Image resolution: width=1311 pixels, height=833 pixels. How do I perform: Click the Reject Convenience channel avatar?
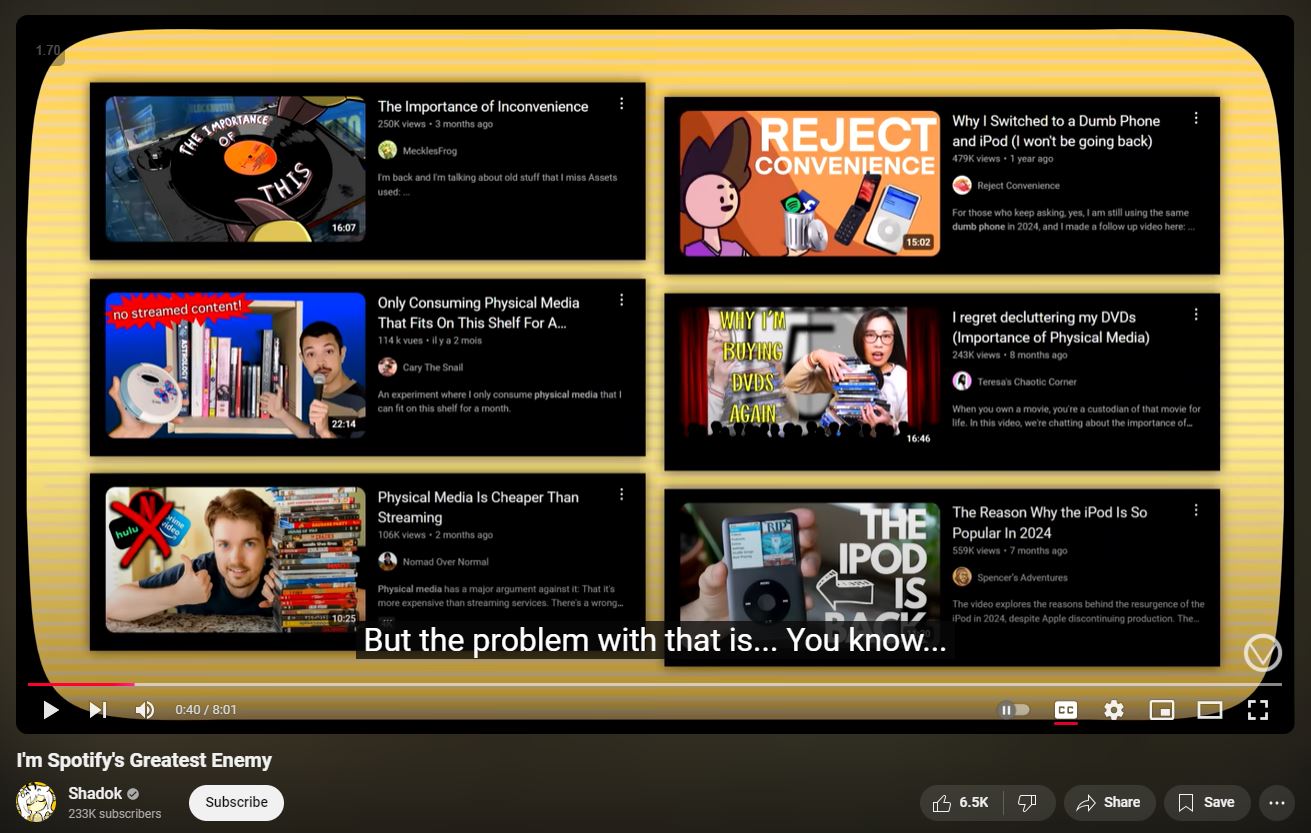(x=962, y=185)
